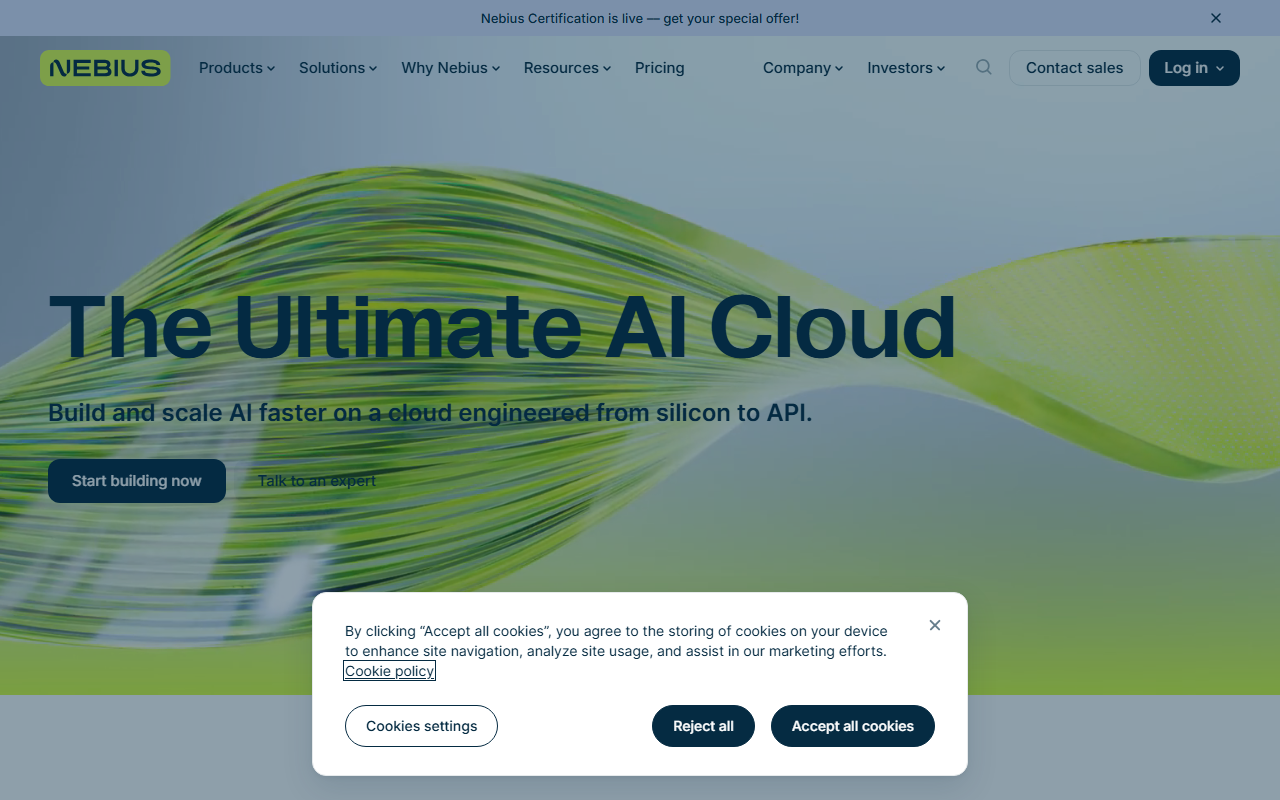
Task: Open the Log in dropdown
Action: pos(1194,68)
